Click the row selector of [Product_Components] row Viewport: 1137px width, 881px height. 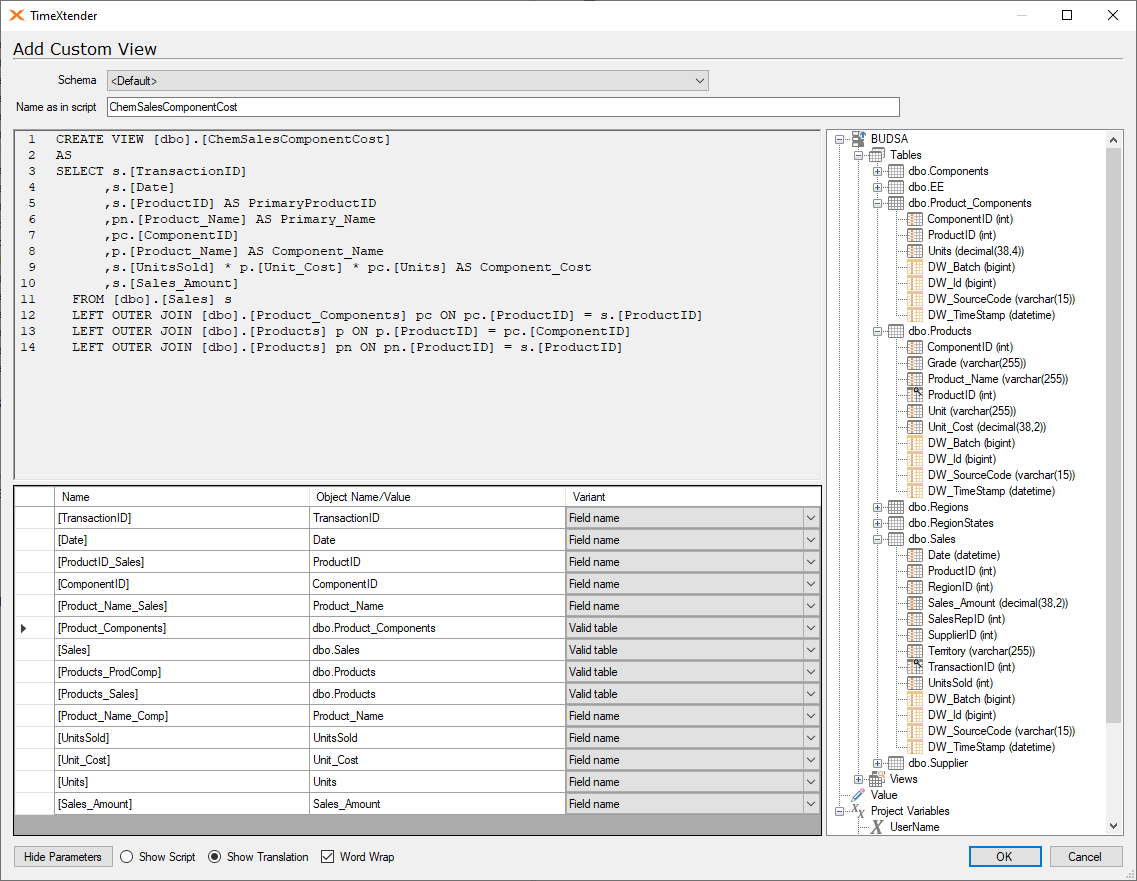click(x=34, y=628)
